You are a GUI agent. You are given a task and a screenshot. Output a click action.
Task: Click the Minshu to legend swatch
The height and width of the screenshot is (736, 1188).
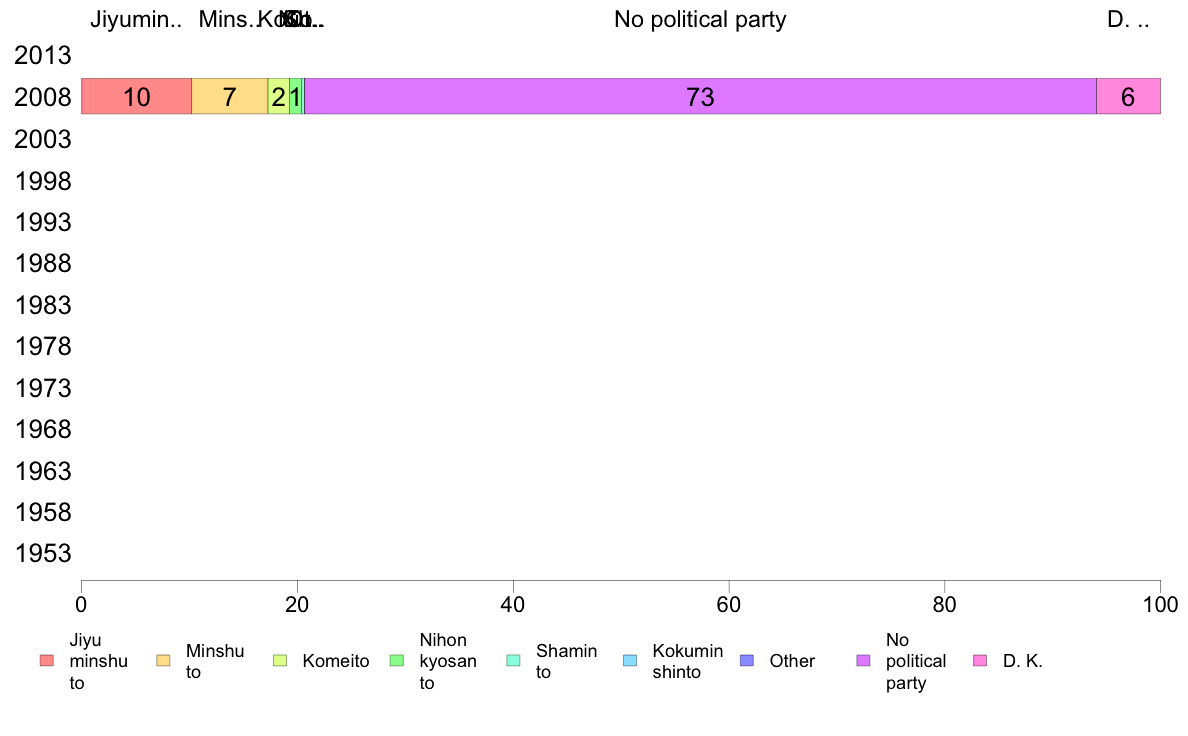163,661
